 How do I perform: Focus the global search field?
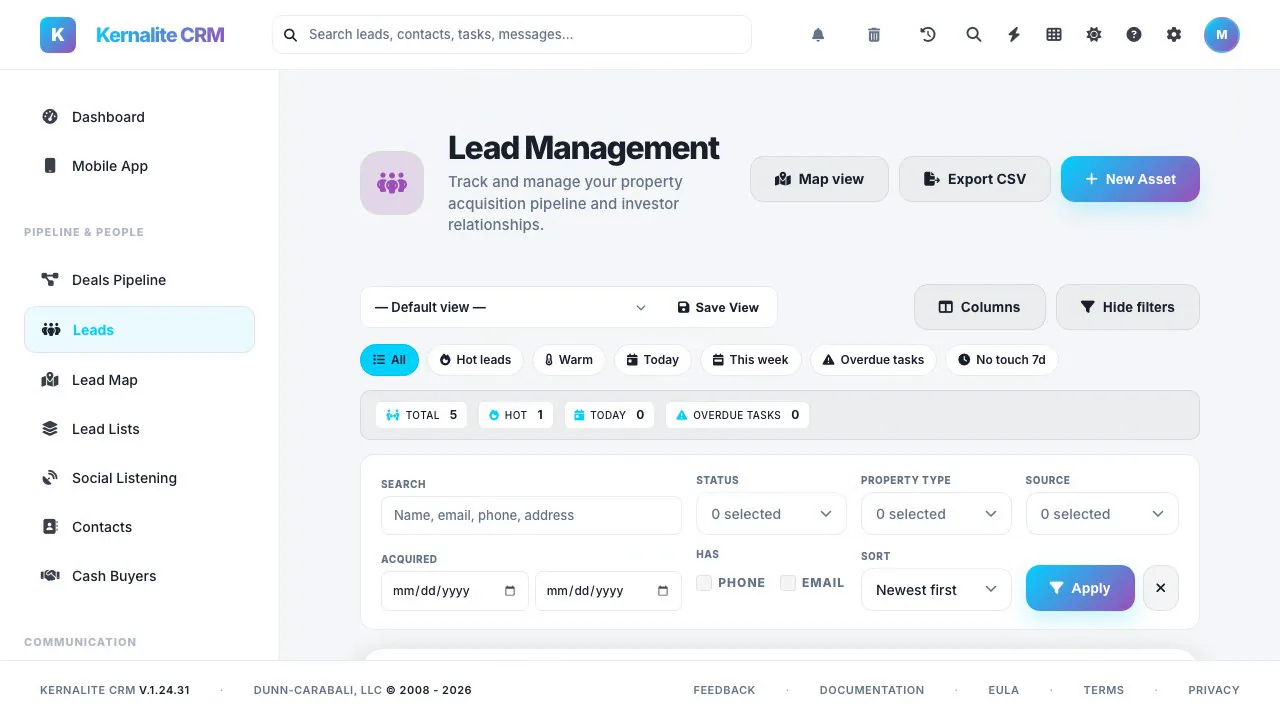coord(512,34)
